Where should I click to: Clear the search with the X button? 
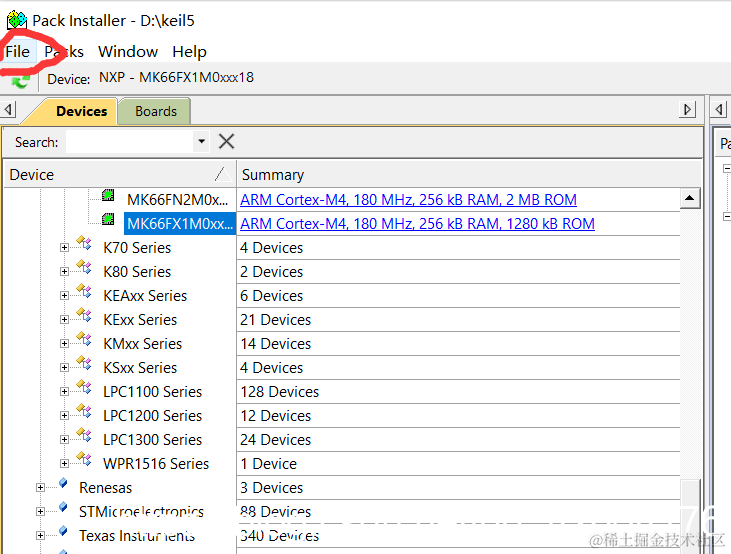tap(227, 141)
